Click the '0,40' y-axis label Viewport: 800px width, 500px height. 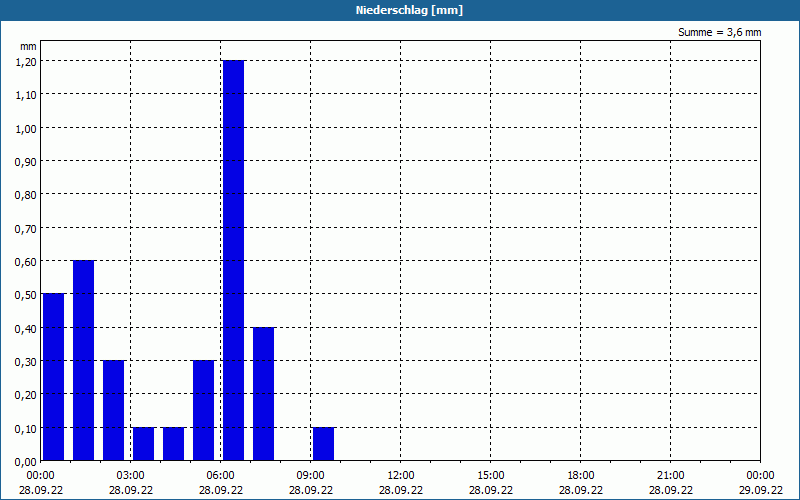tap(26, 328)
